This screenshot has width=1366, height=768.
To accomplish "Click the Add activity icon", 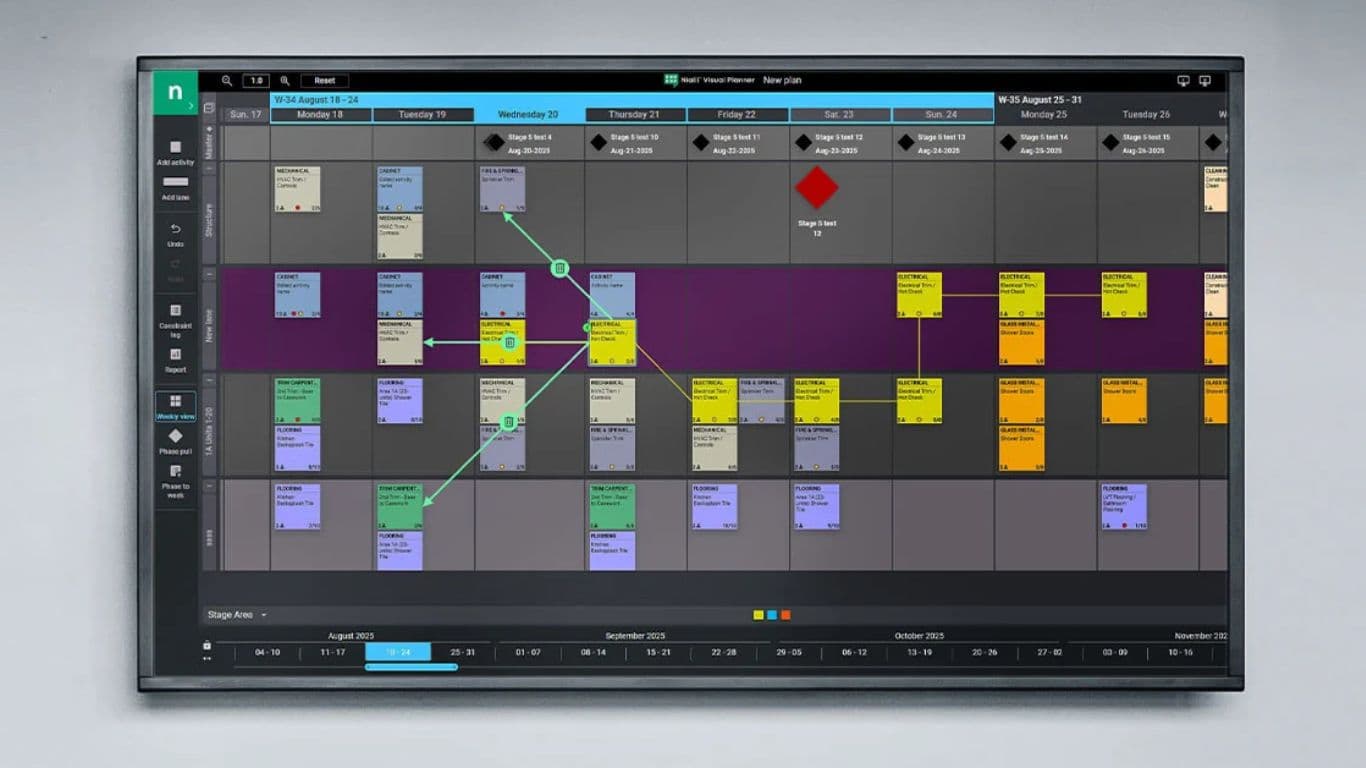I will pos(175,147).
